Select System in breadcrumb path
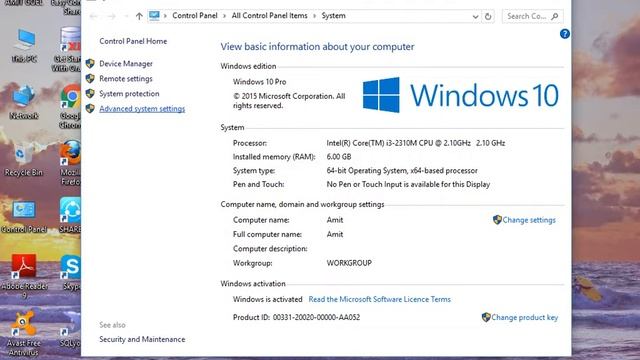 (x=333, y=16)
